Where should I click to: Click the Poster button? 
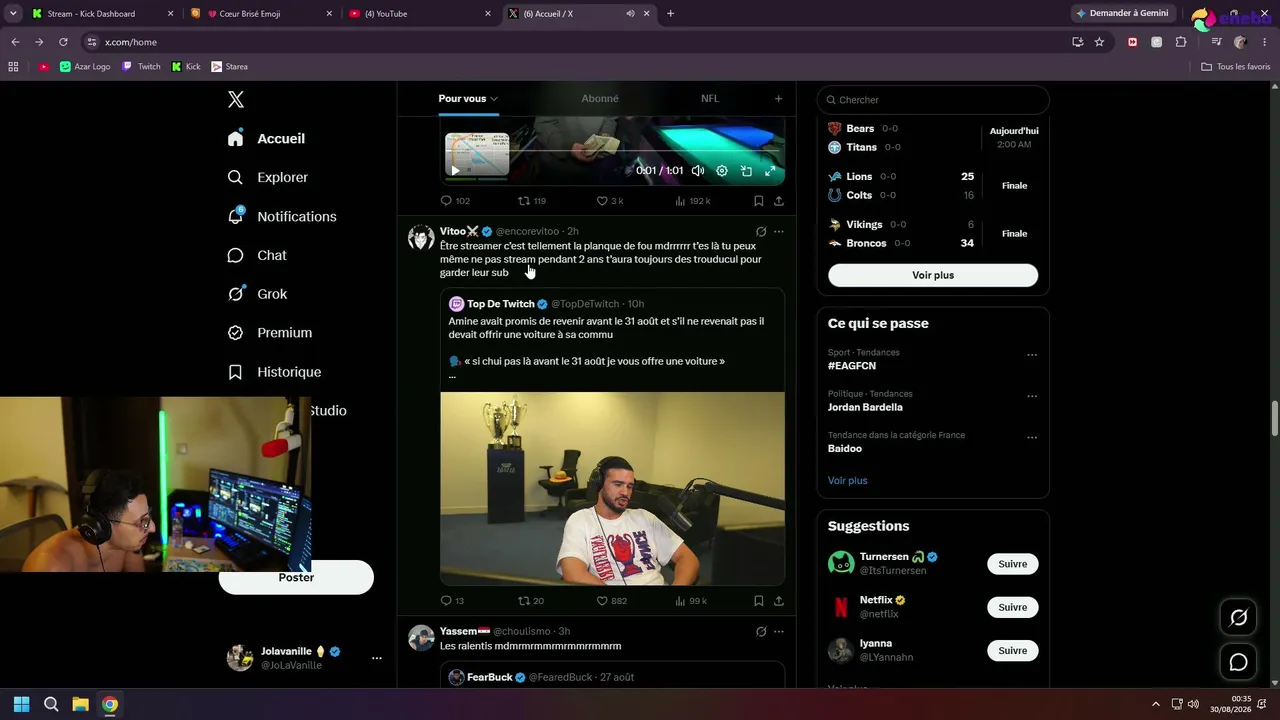click(296, 577)
